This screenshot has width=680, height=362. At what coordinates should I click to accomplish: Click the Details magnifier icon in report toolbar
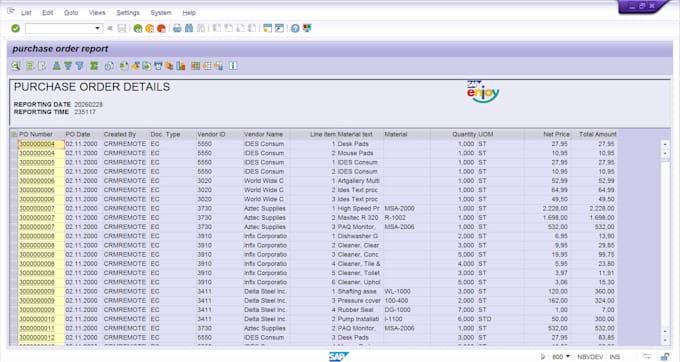[16, 66]
